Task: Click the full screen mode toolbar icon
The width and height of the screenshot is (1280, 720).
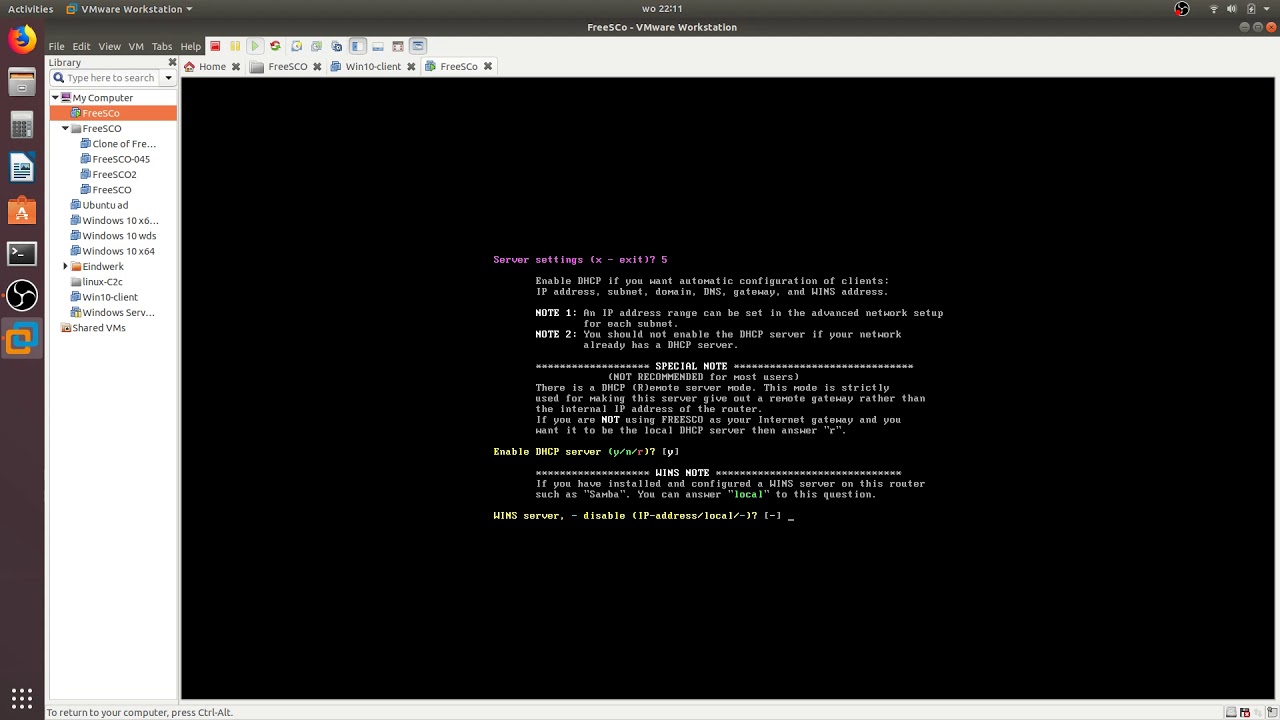Action: [398, 46]
